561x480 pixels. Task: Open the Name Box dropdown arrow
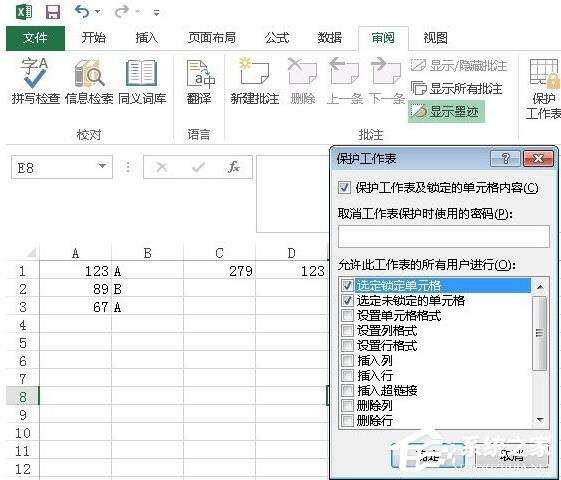(102, 166)
